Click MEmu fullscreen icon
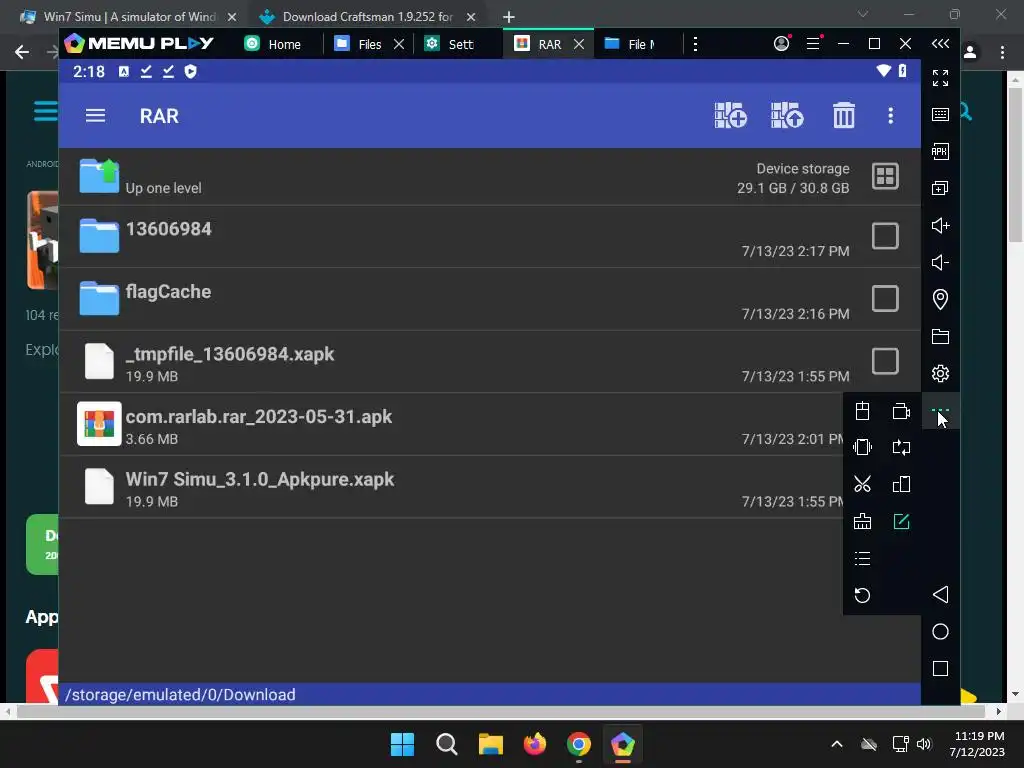Viewport: 1024px width, 768px height. tap(940, 78)
